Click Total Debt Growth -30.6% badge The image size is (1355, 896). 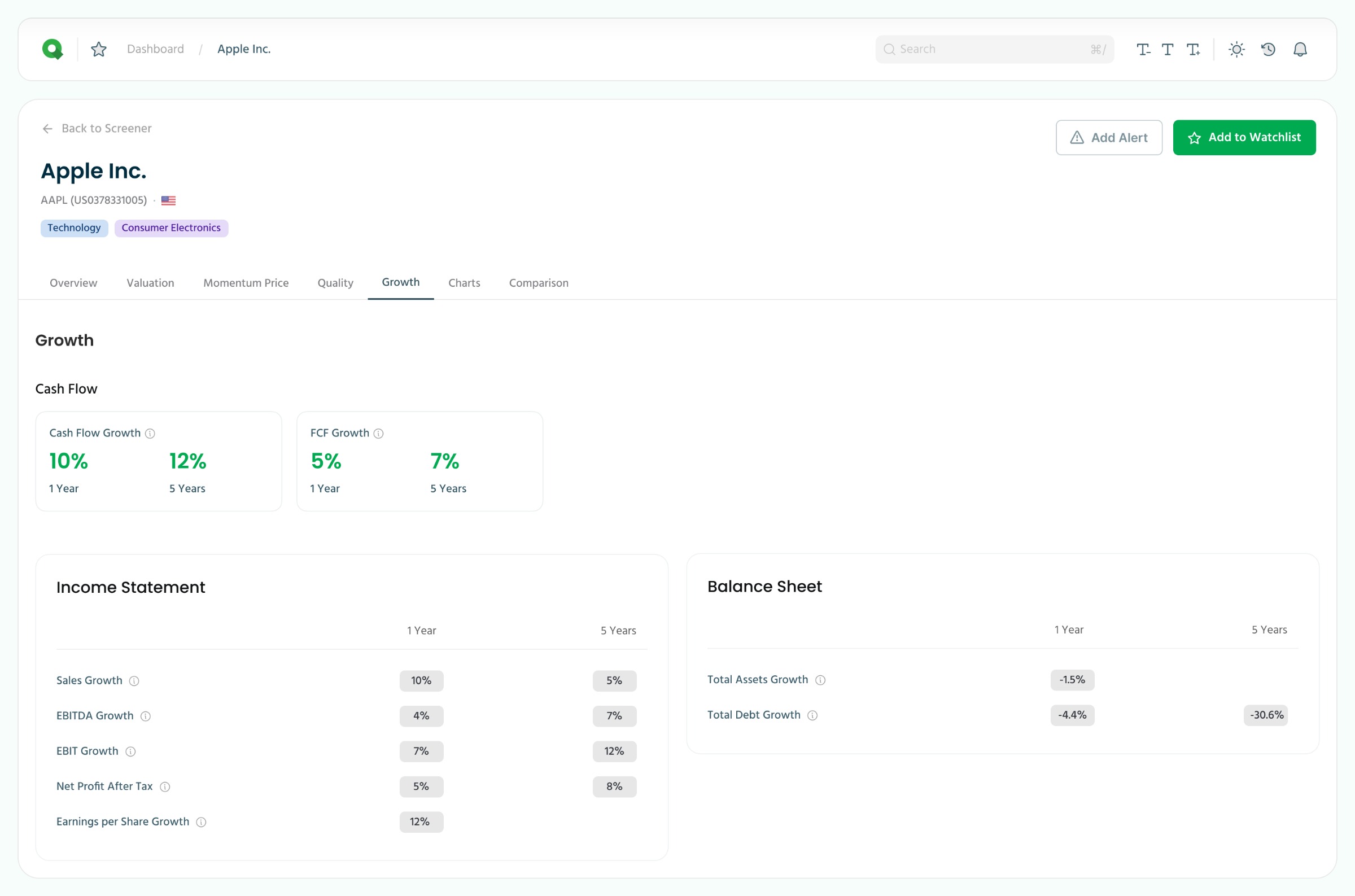1266,715
